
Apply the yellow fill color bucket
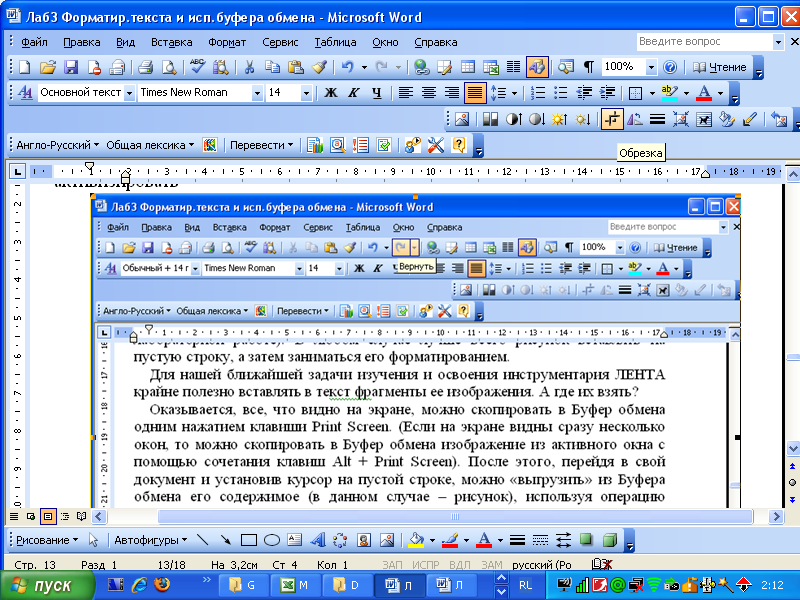[x=417, y=540]
